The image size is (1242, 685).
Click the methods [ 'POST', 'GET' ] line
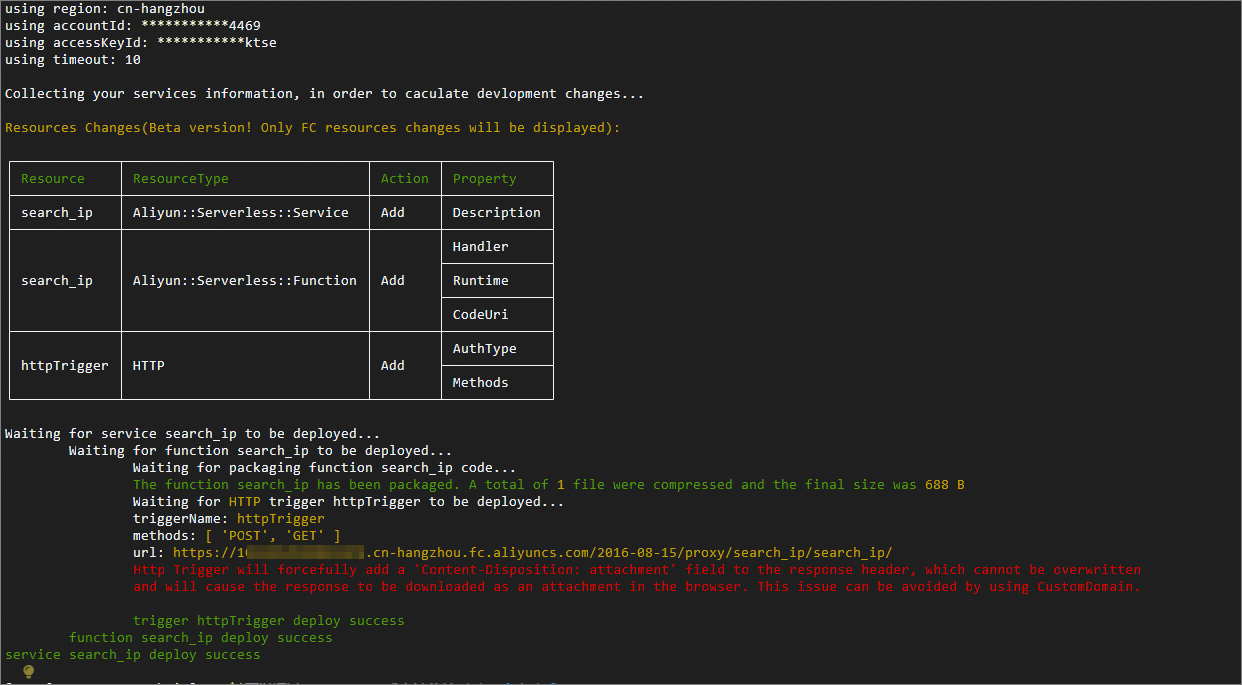(x=237, y=536)
